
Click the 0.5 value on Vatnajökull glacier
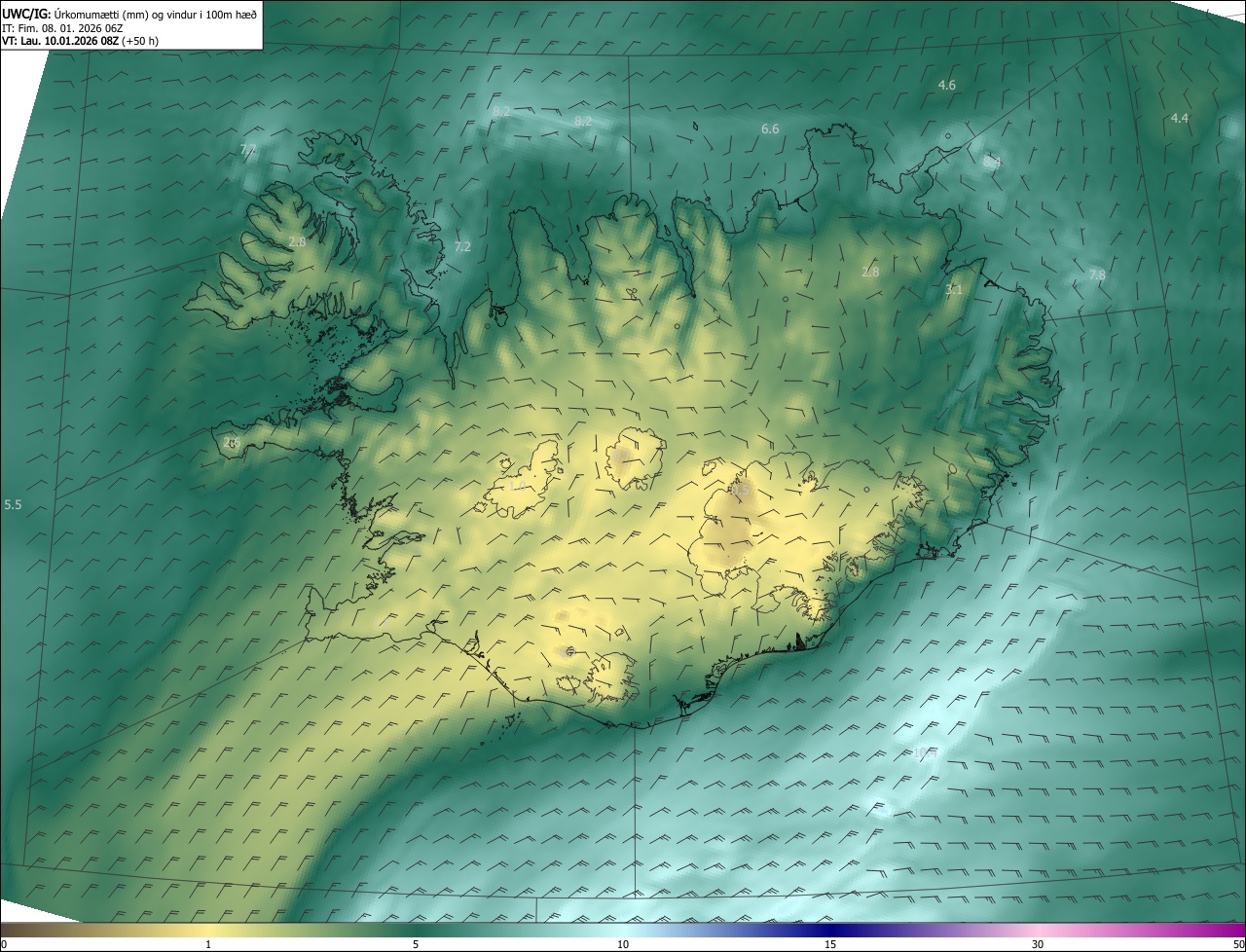point(740,491)
